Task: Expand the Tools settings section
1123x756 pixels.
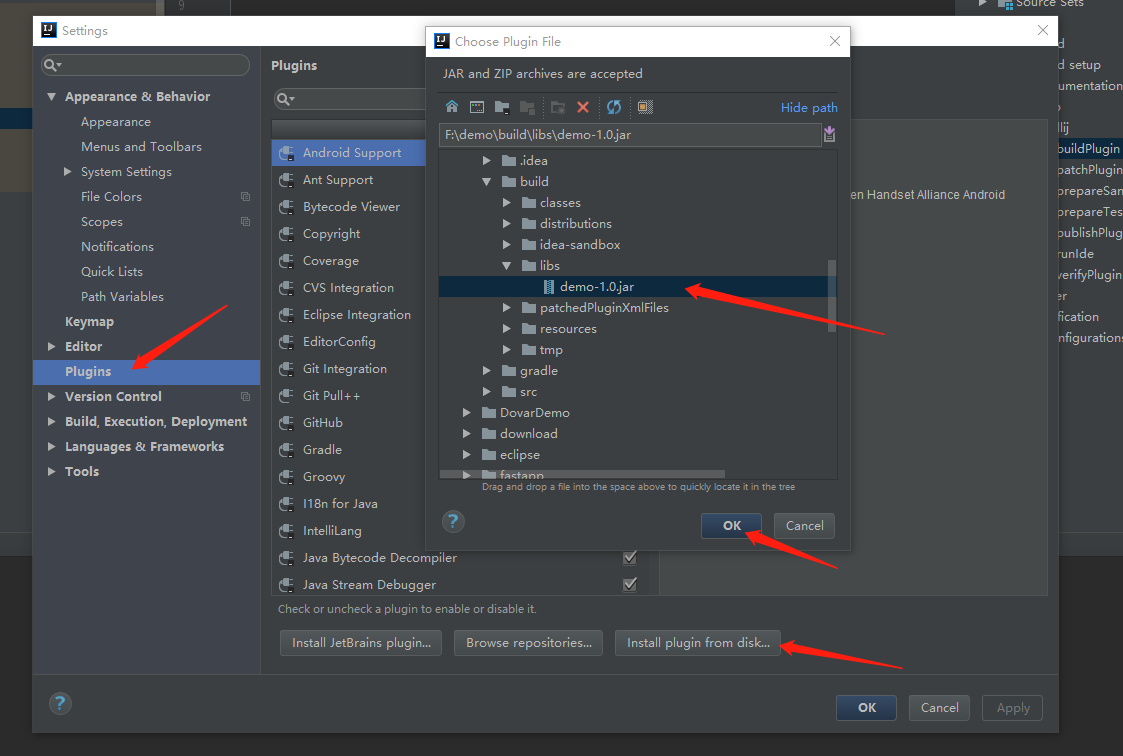Action: (x=52, y=471)
